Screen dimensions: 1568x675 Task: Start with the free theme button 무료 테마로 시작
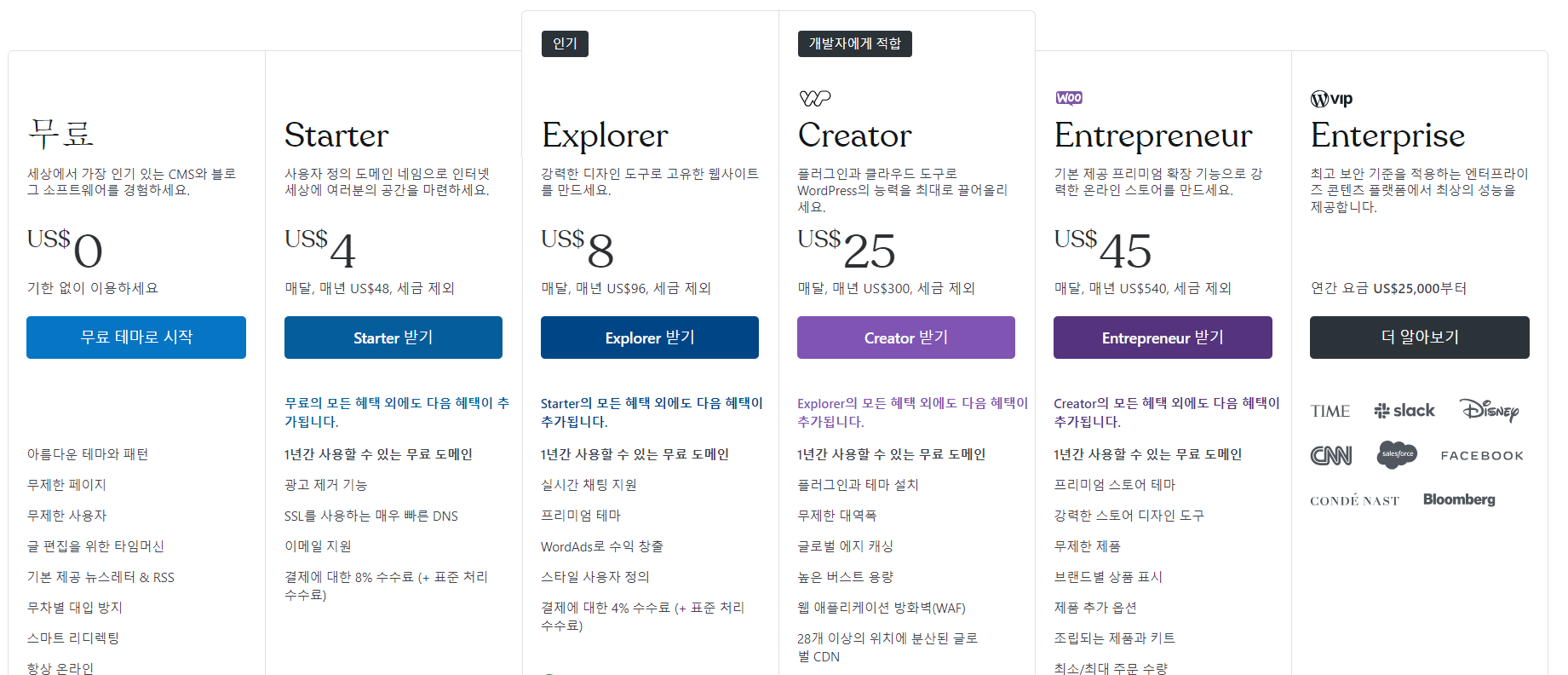tap(136, 337)
